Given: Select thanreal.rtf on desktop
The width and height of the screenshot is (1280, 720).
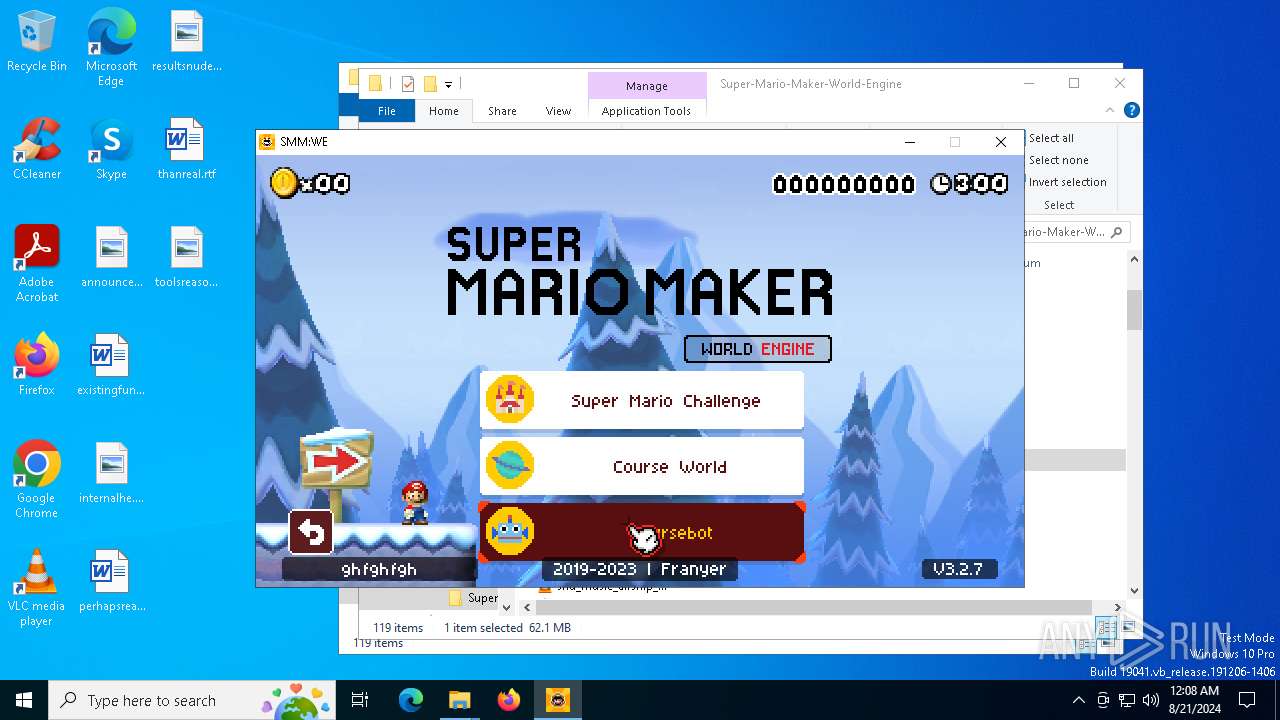Looking at the screenshot, I should click(187, 150).
